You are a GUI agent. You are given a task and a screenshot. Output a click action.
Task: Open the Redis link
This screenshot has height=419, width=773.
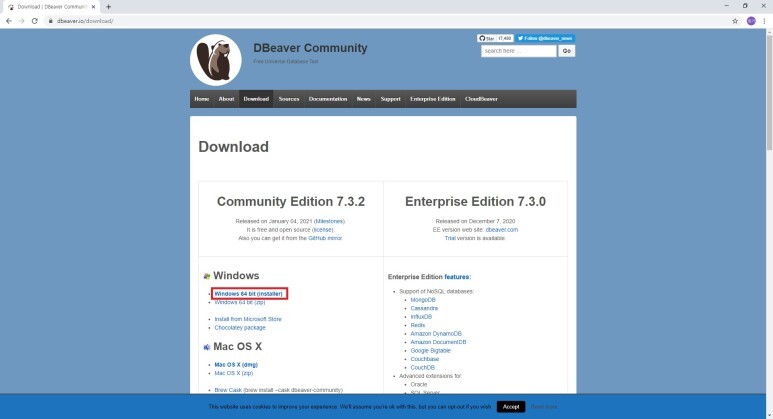pos(418,325)
